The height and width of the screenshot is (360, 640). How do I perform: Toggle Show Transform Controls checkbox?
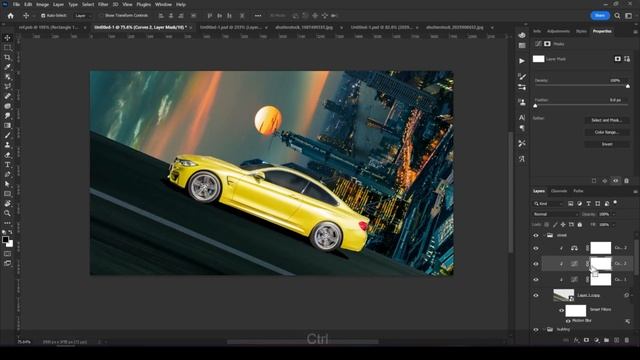click(102, 16)
